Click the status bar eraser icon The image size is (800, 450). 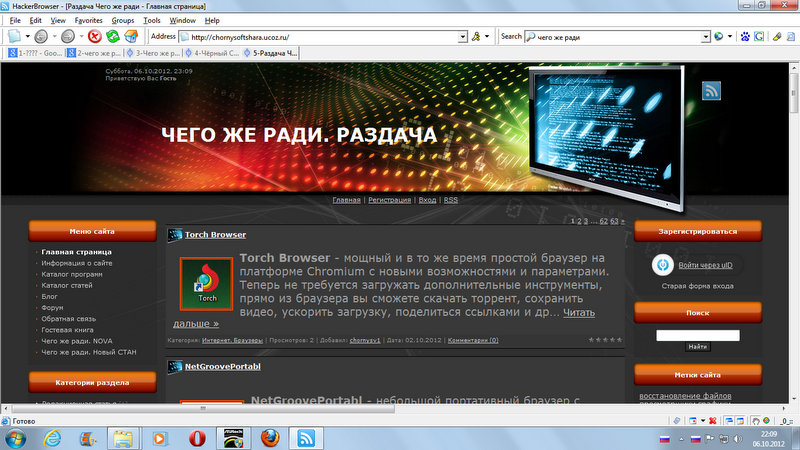pyautogui.click(x=677, y=421)
